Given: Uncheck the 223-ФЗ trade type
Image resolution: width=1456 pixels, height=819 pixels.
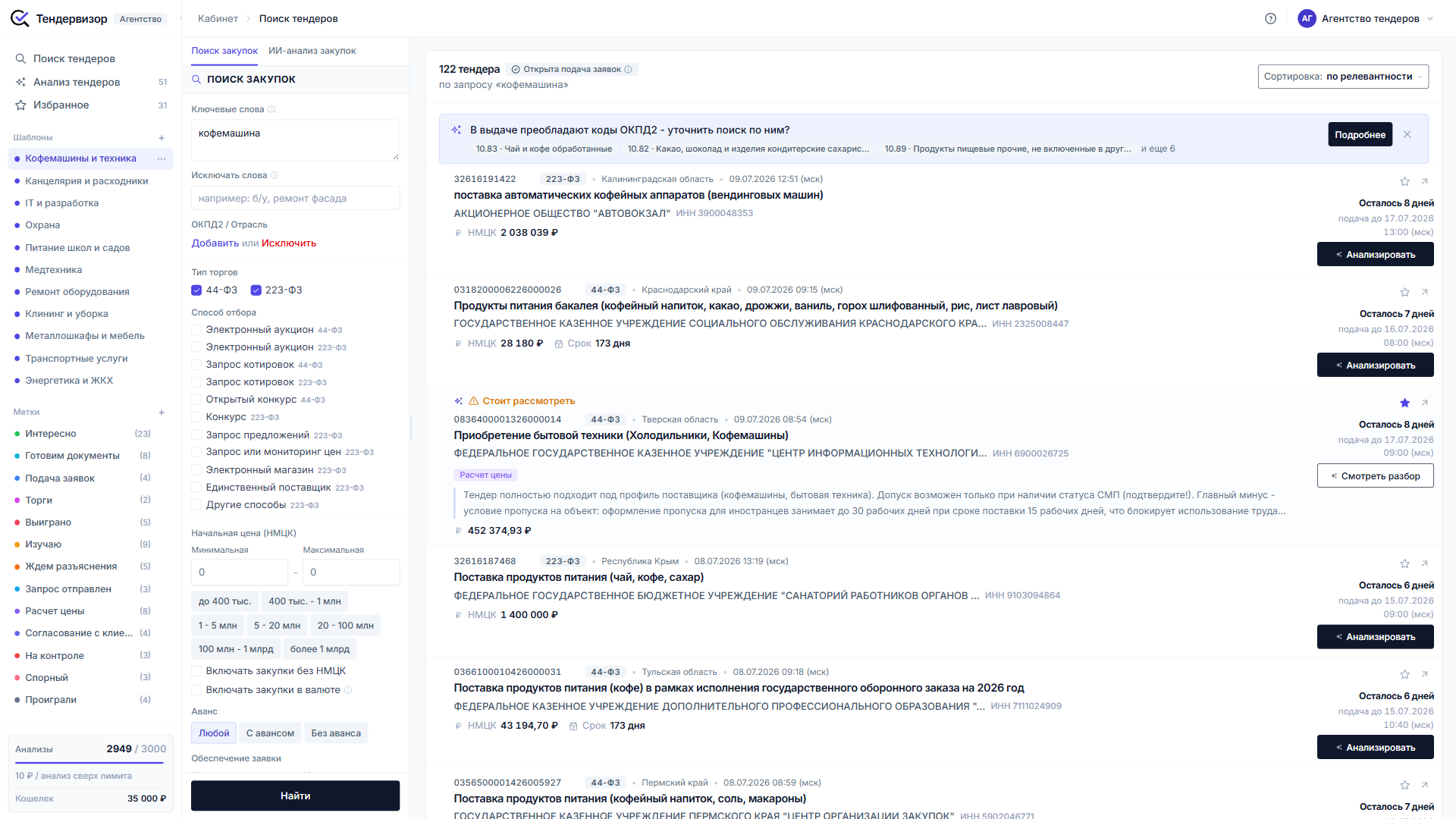Looking at the screenshot, I should tap(256, 290).
